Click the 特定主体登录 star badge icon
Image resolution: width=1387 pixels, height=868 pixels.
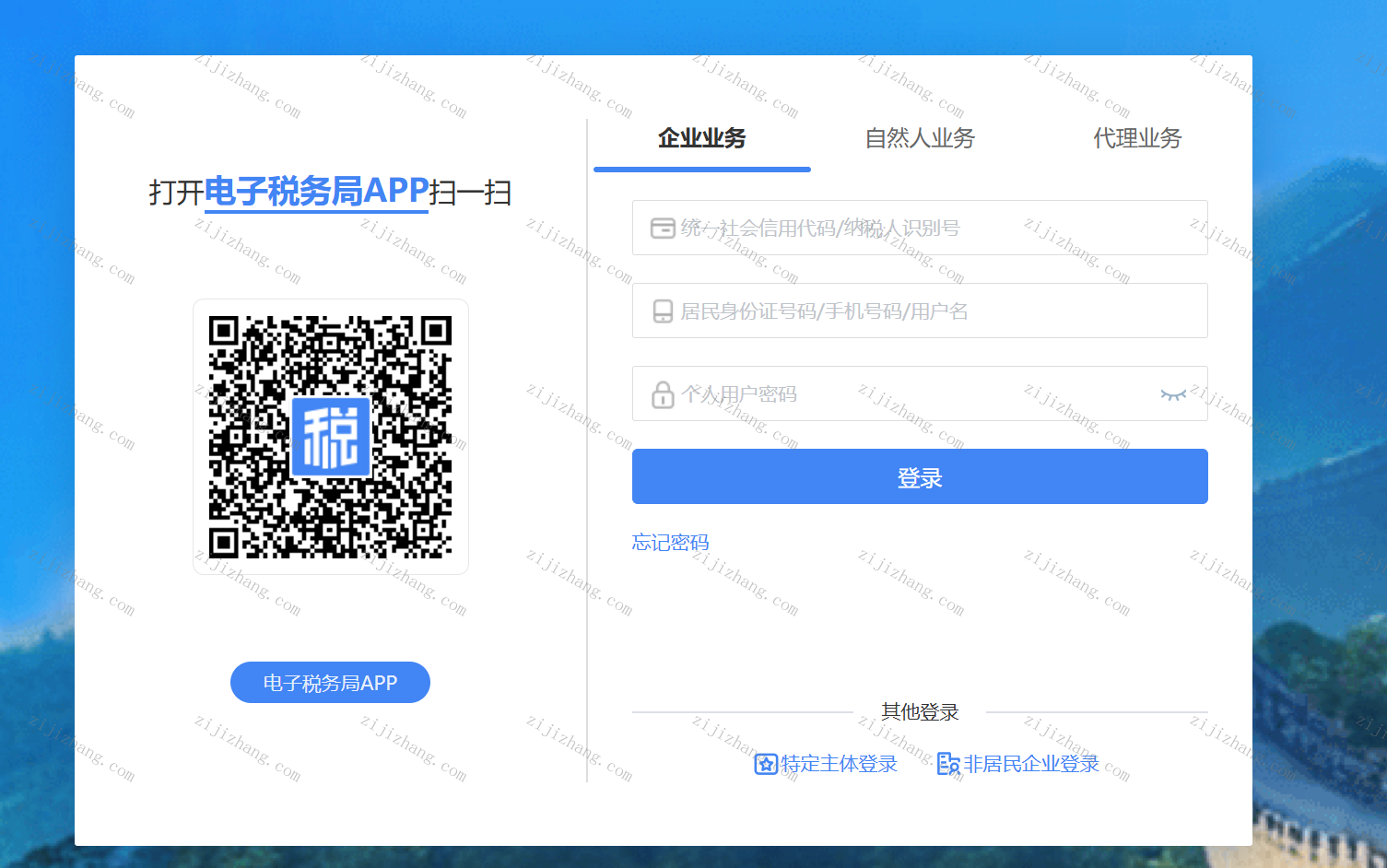[x=766, y=764]
